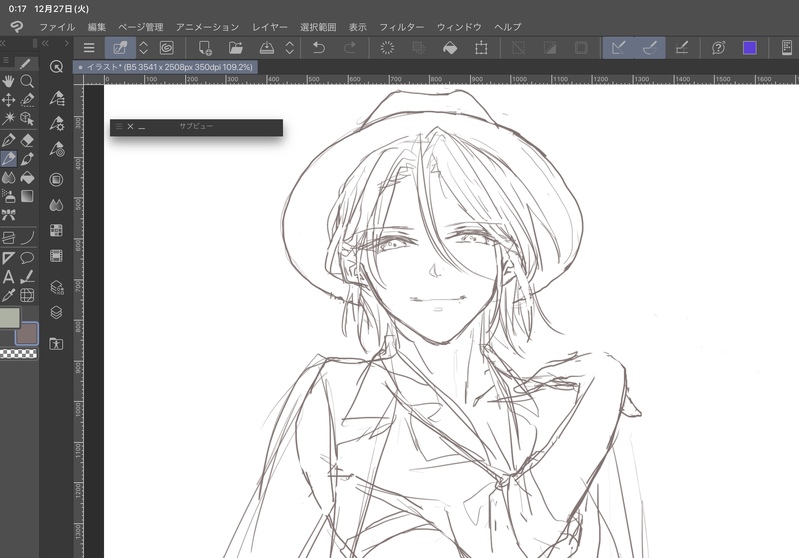Open the Color Wheel palette icon

coord(57,179)
